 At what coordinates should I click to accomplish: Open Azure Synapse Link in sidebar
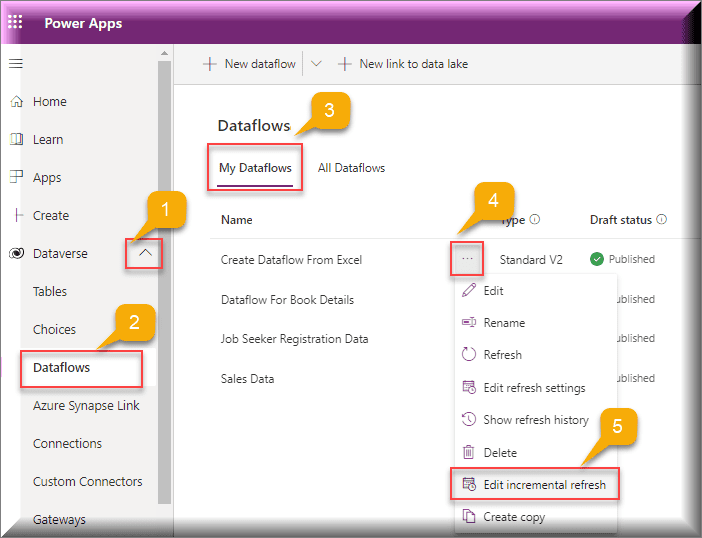[x=86, y=406]
